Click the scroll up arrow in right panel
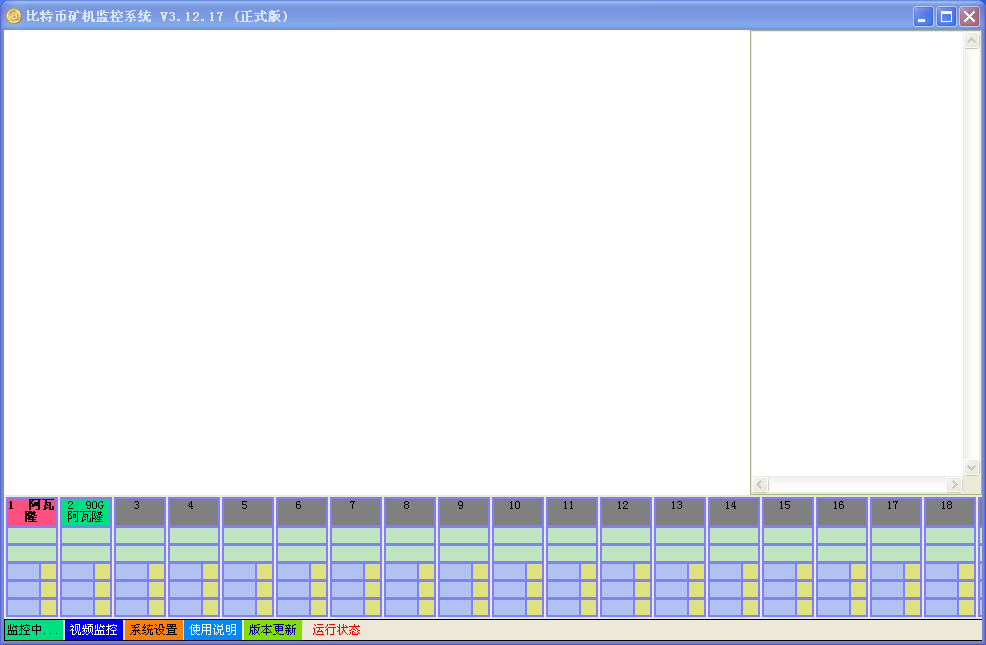 [x=972, y=41]
